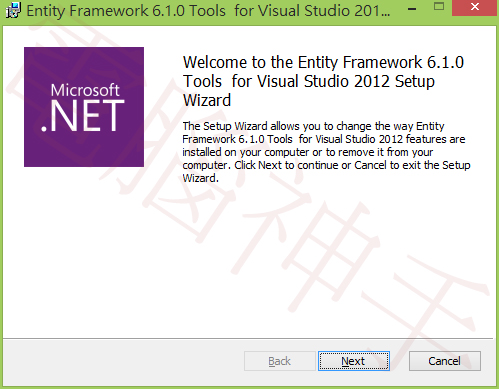This screenshot has width=499, height=389.
Task: Click the empty white area below description
Action: tap(327, 260)
